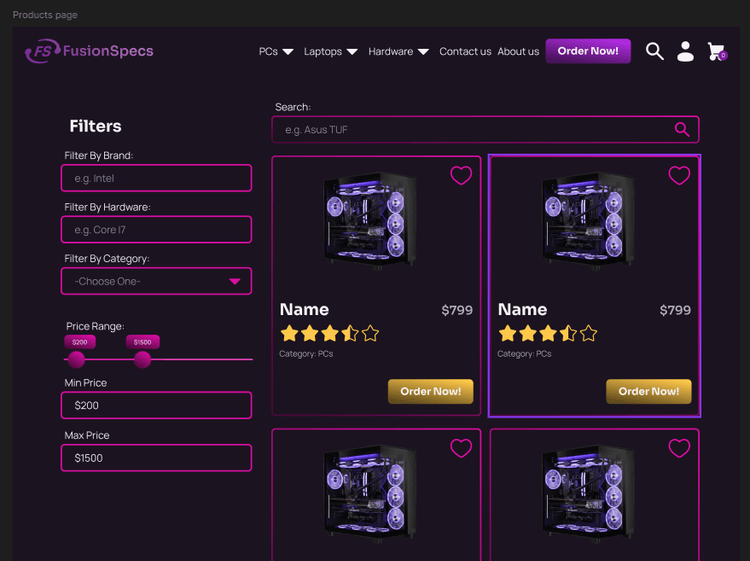Click the $200 price badge above slider
Viewport: 750px width, 561px height.
(x=80, y=342)
